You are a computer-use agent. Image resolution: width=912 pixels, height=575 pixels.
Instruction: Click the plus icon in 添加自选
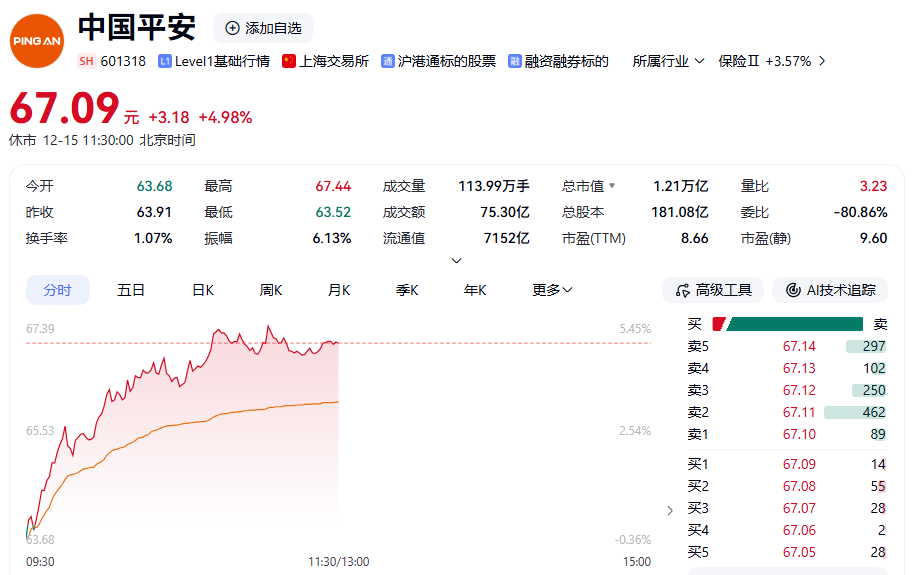pos(232,28)
